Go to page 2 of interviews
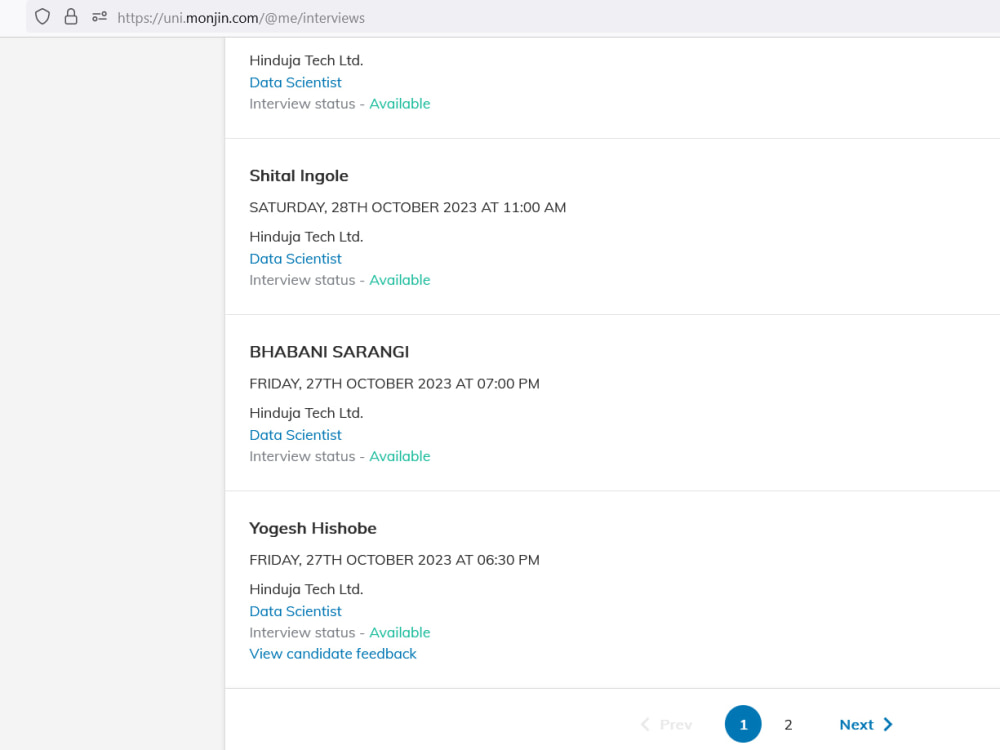 788,724
